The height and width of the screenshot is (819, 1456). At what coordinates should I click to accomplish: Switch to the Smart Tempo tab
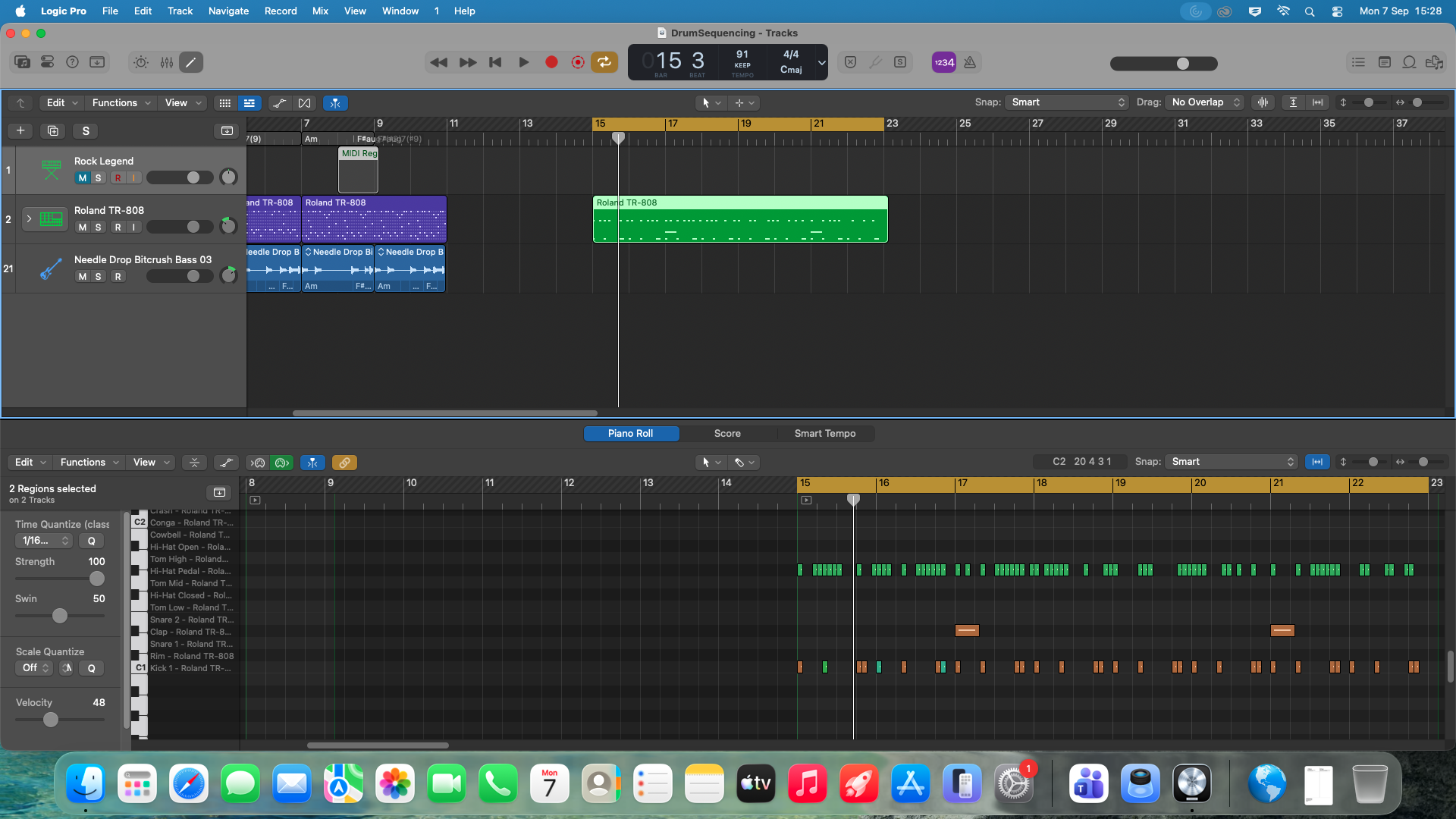pyautogui.click(x=825, y=433)
